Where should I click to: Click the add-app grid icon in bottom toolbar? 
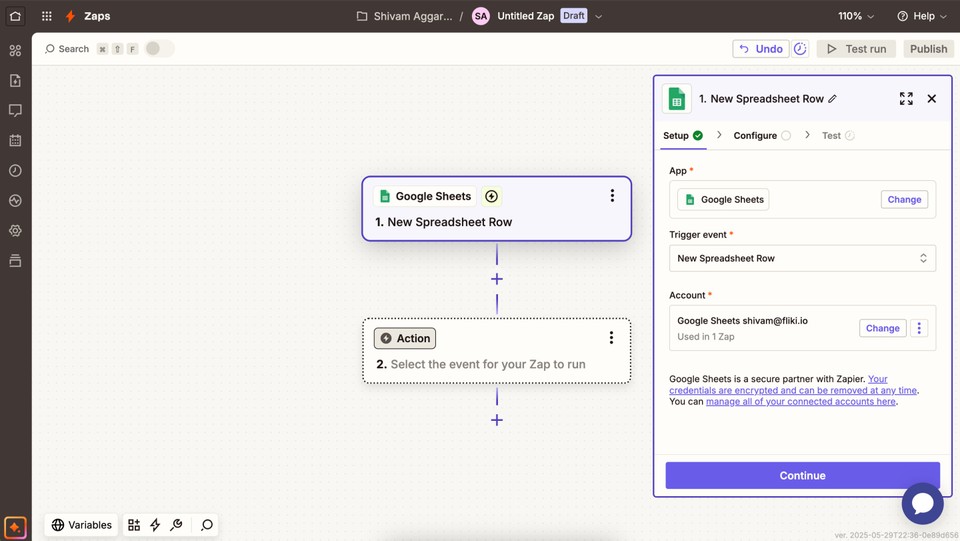(x=133, y=524)
